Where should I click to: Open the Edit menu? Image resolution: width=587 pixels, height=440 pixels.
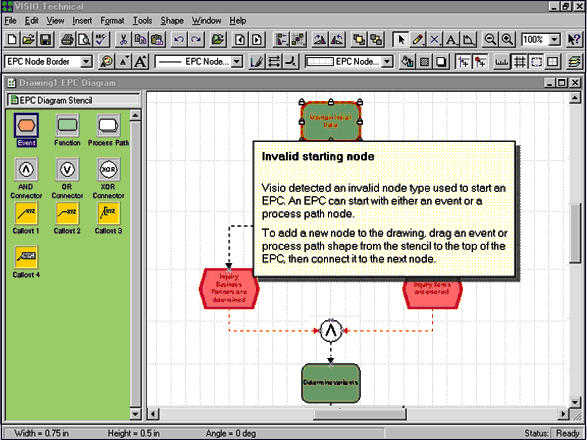click(32, 21)
